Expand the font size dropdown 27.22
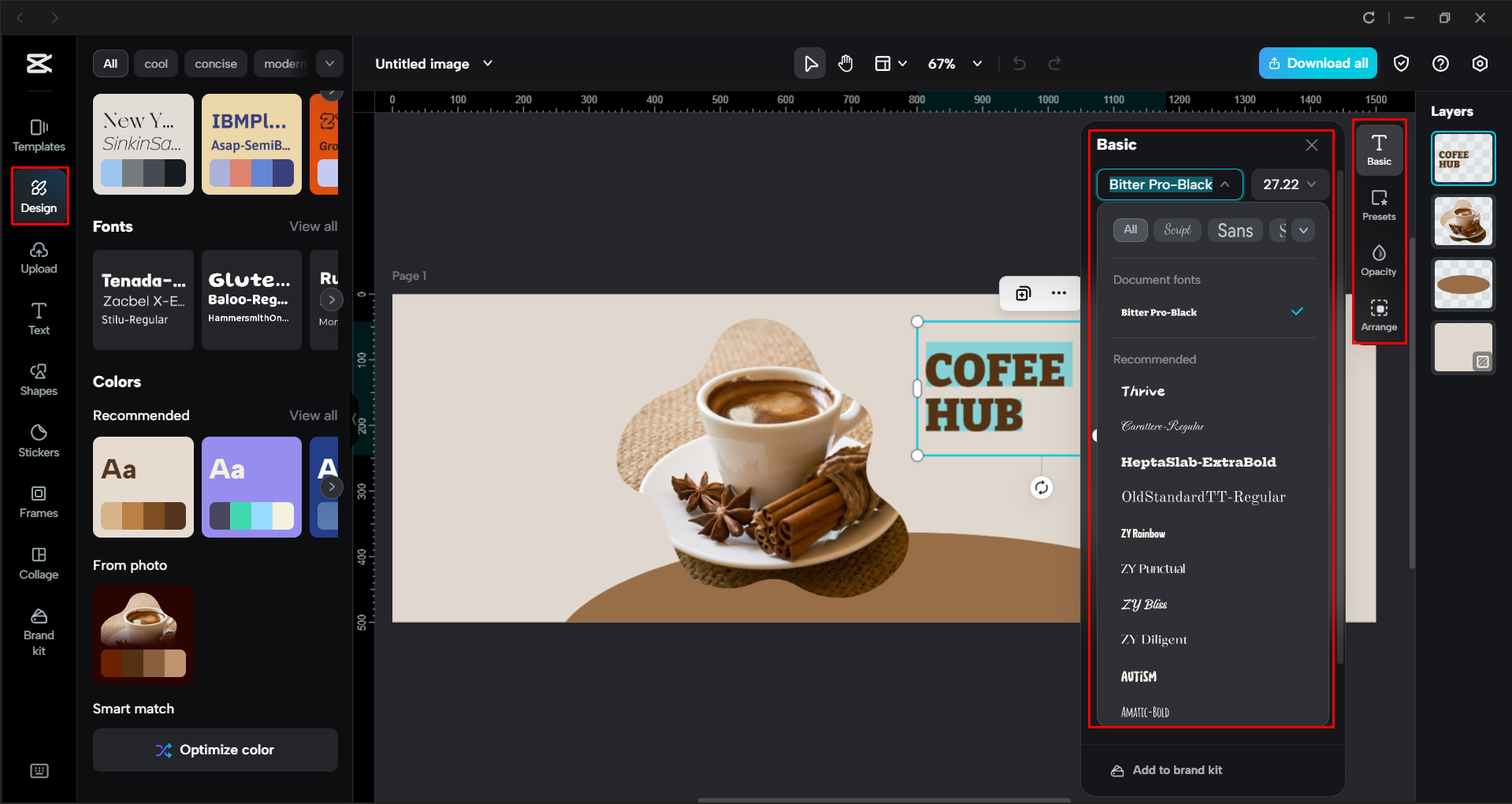 pos(1289,184)
